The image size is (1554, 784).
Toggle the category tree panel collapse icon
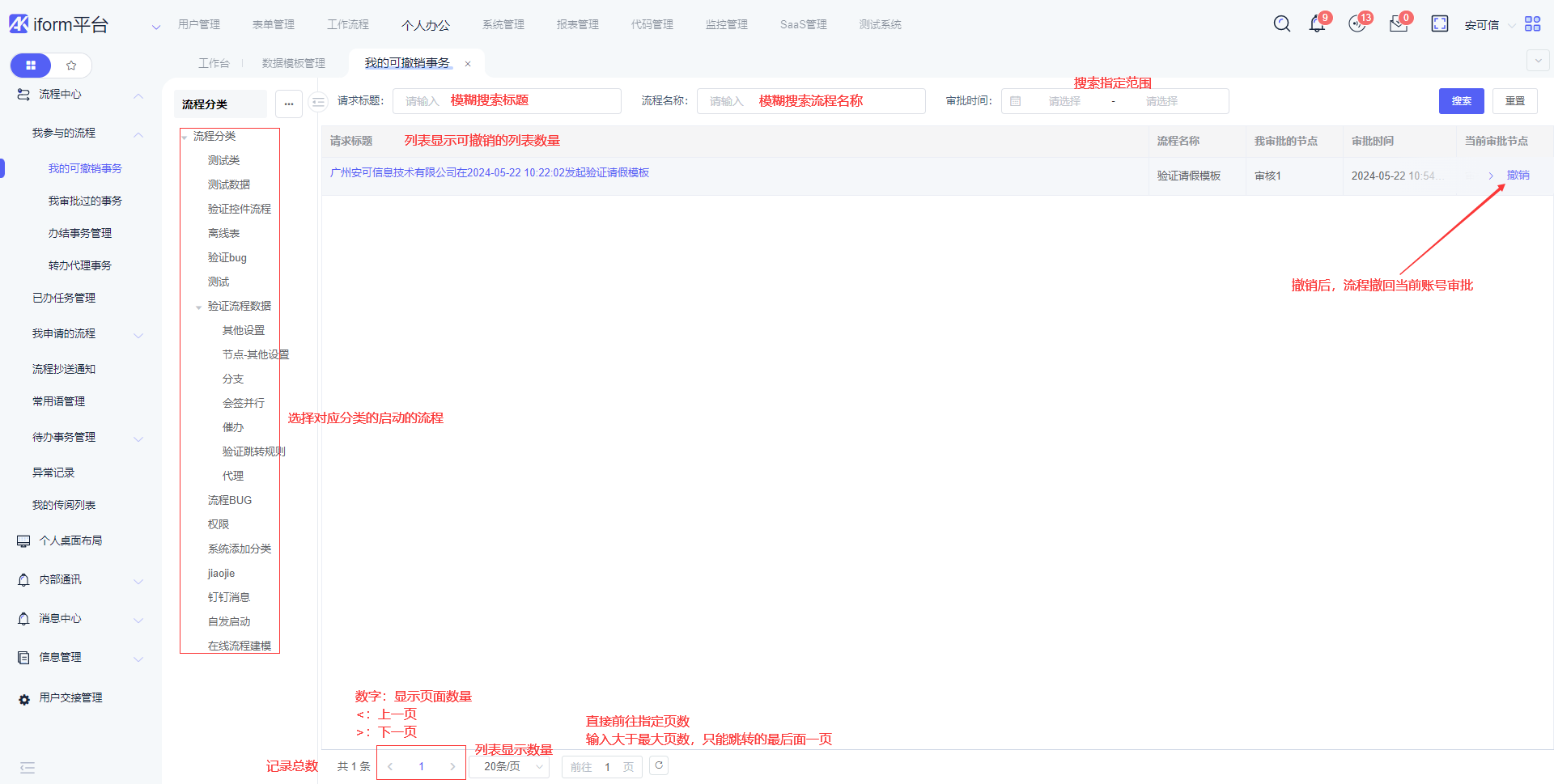318,102
